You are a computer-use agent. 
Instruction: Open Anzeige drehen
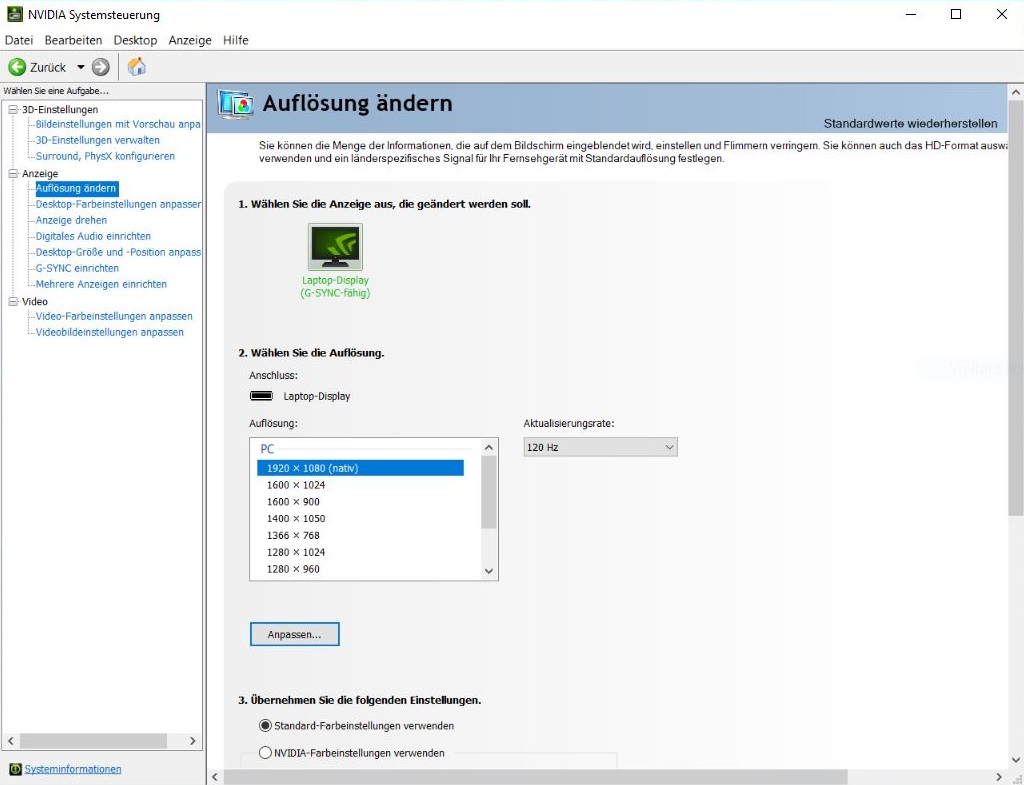pos(71,220)
